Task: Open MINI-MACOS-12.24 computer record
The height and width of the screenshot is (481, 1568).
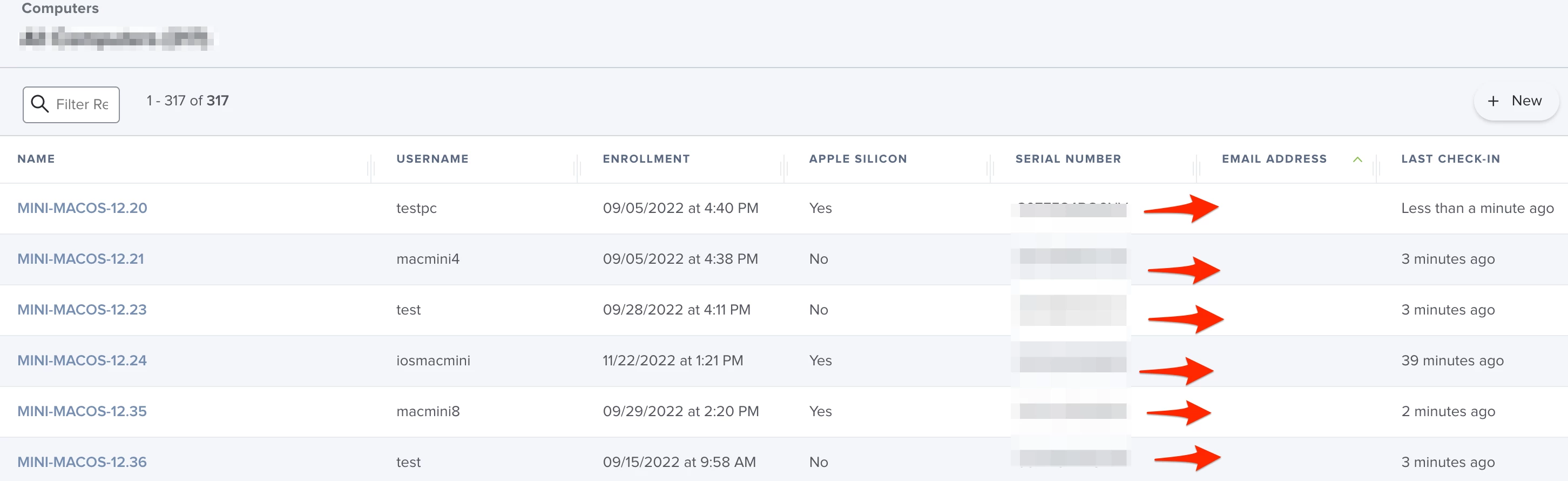Action: click(82, 360)
